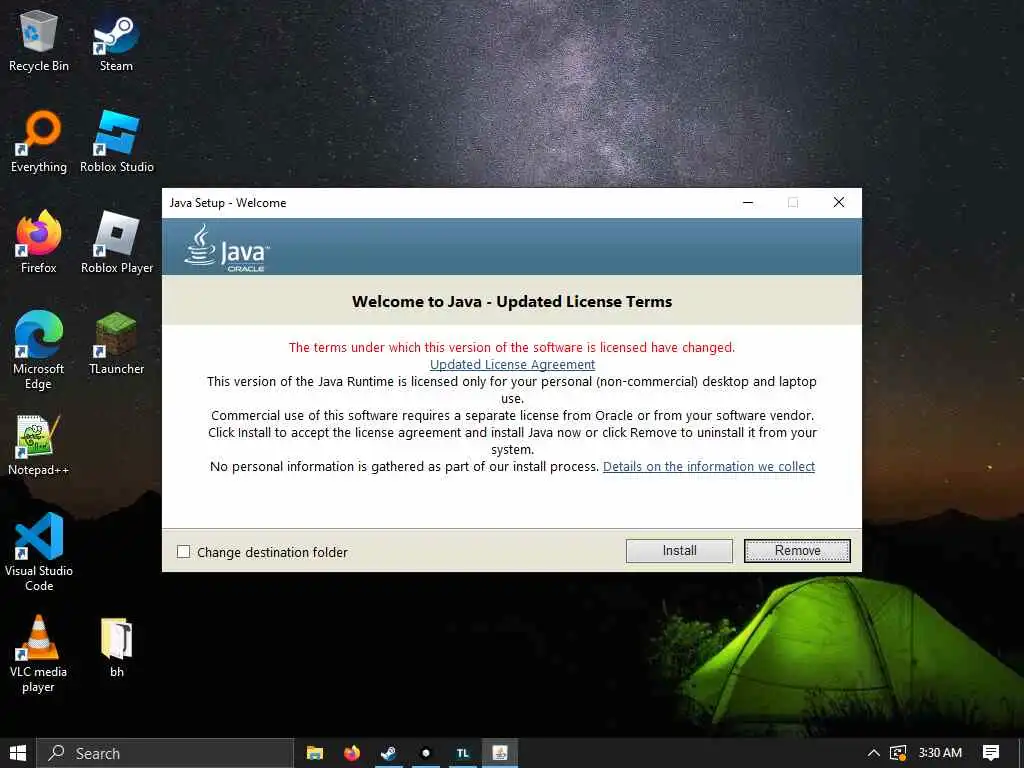Switch to Steam in the taskbar
The width and height of the screenshot is (1024, 768).
pyautogui.click(x=389, y=753)
